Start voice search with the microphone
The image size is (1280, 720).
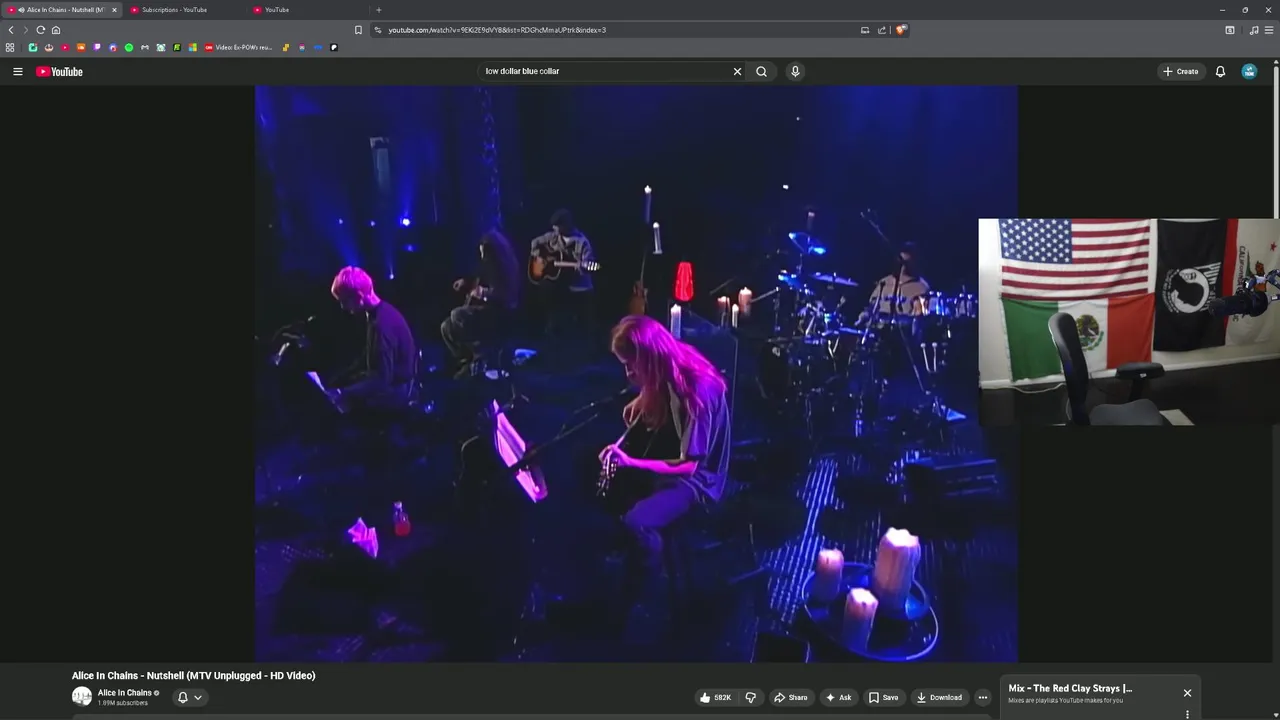tap(795, 71)
